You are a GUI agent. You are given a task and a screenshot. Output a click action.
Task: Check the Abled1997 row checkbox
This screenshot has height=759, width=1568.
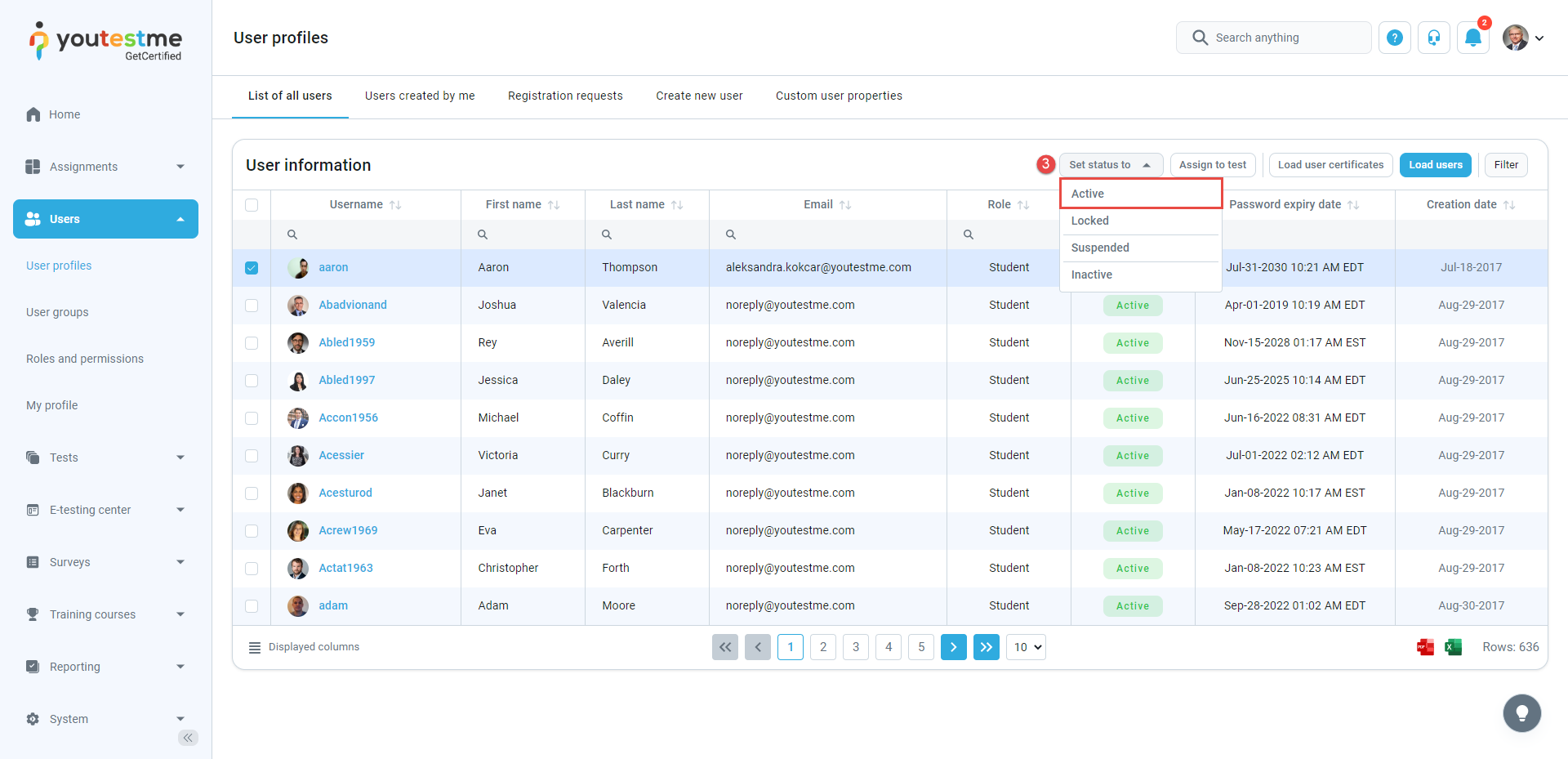pos(252,381)
